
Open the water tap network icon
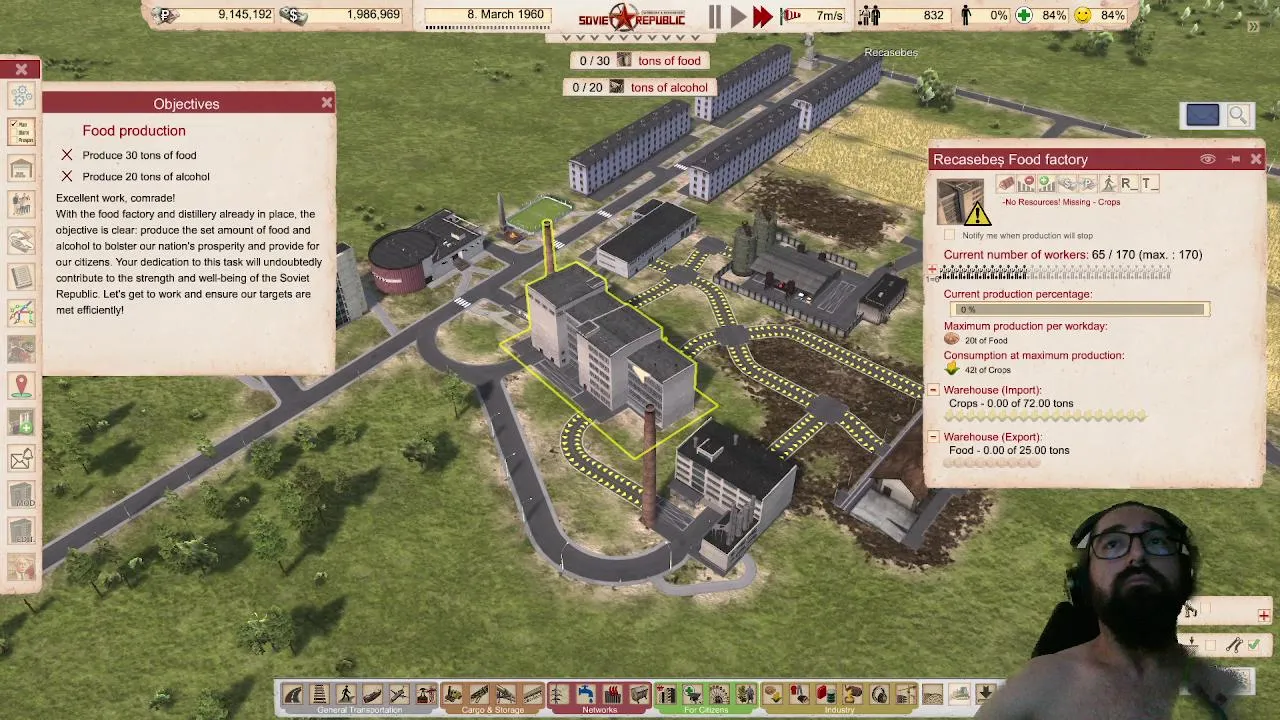click(x=585, y=693)
